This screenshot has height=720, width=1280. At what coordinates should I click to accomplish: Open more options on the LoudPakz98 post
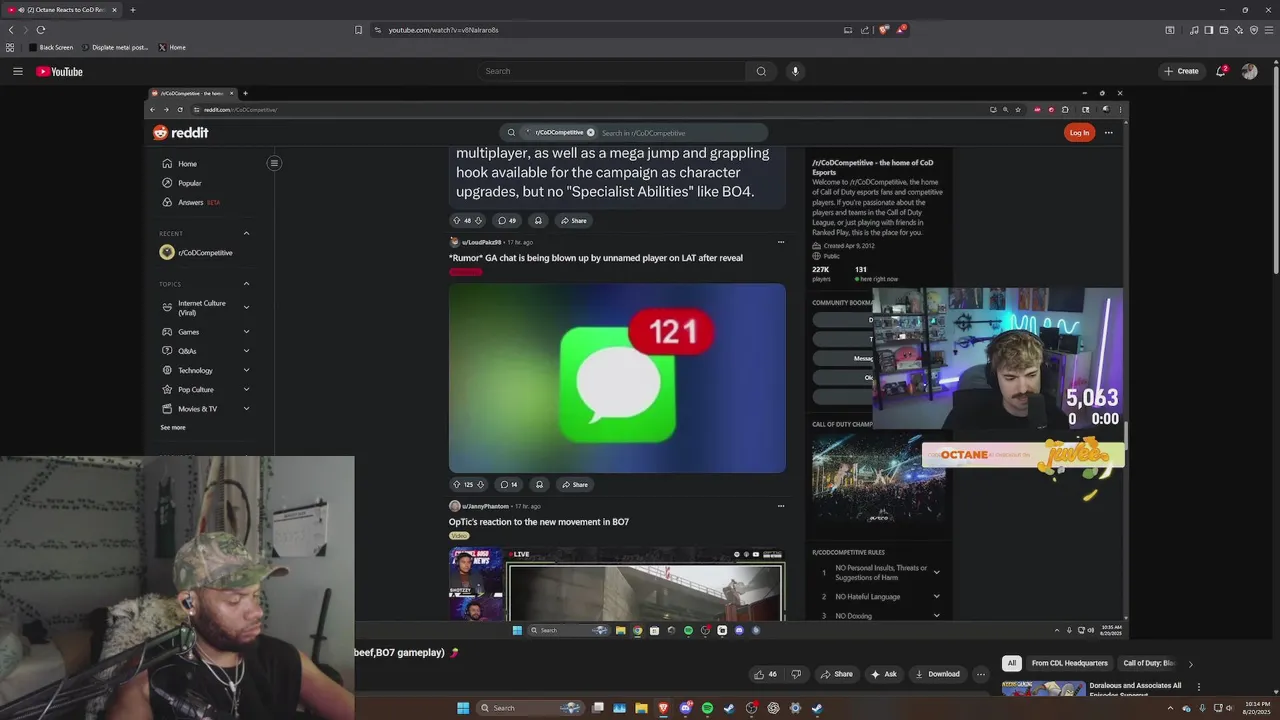[781, 242]
